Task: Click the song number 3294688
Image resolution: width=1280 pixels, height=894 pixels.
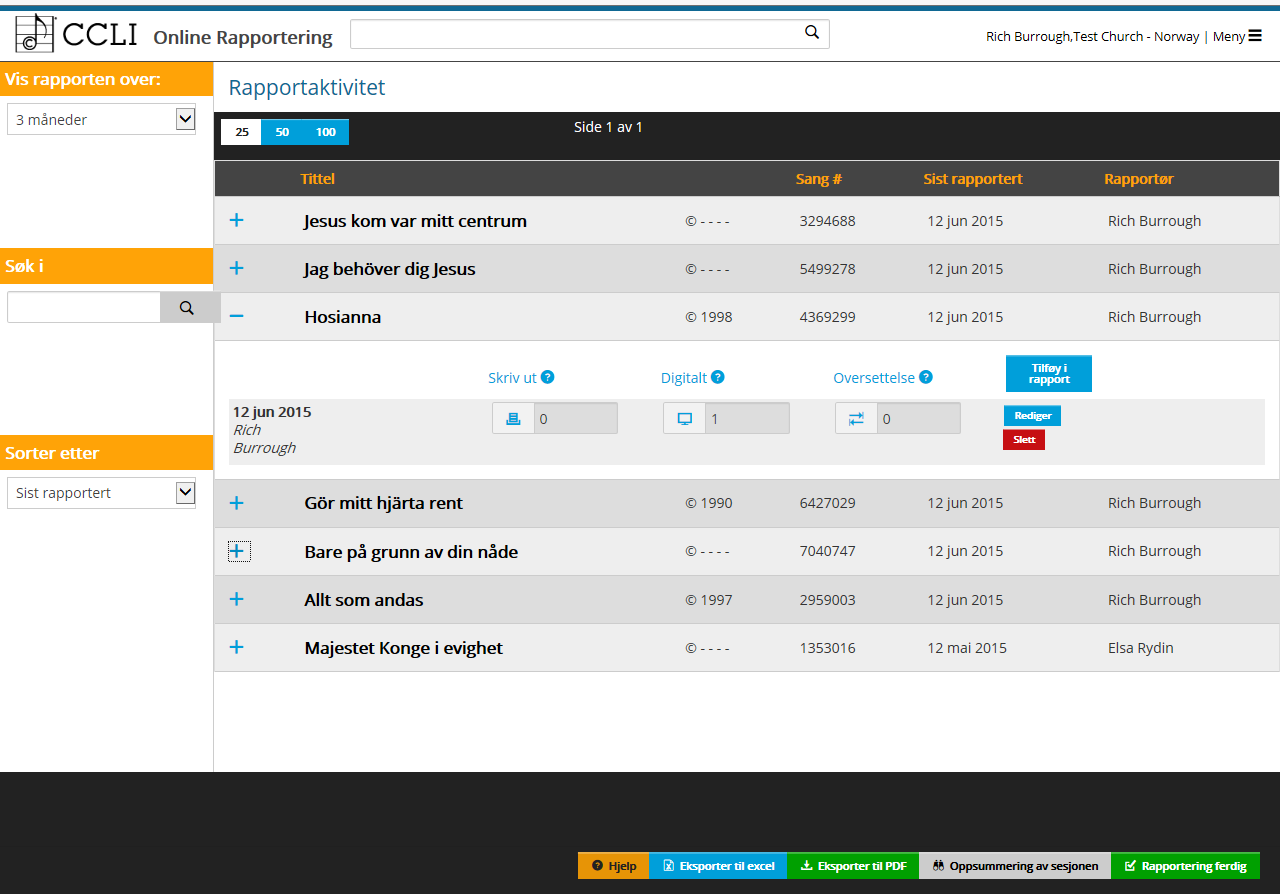Action: (828, 221)
